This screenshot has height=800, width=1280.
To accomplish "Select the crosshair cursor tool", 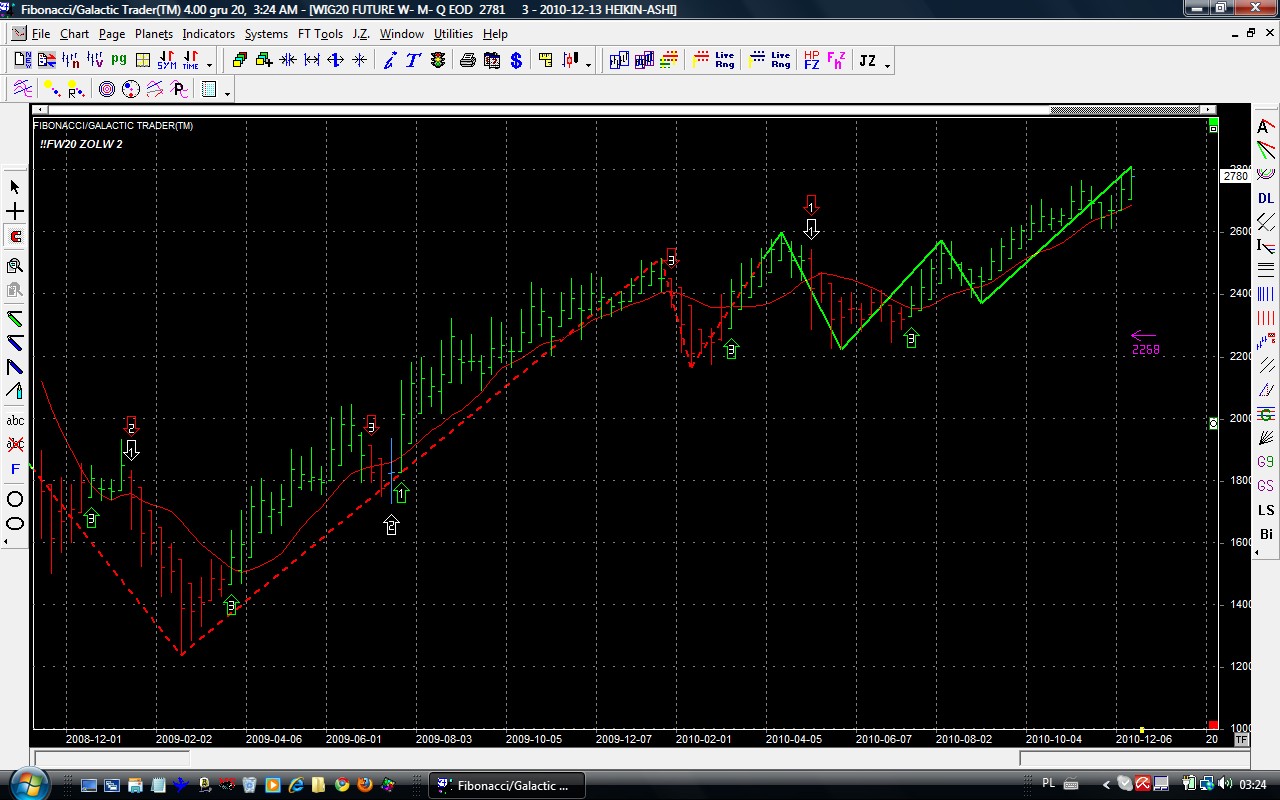I will tap(15, 212).
